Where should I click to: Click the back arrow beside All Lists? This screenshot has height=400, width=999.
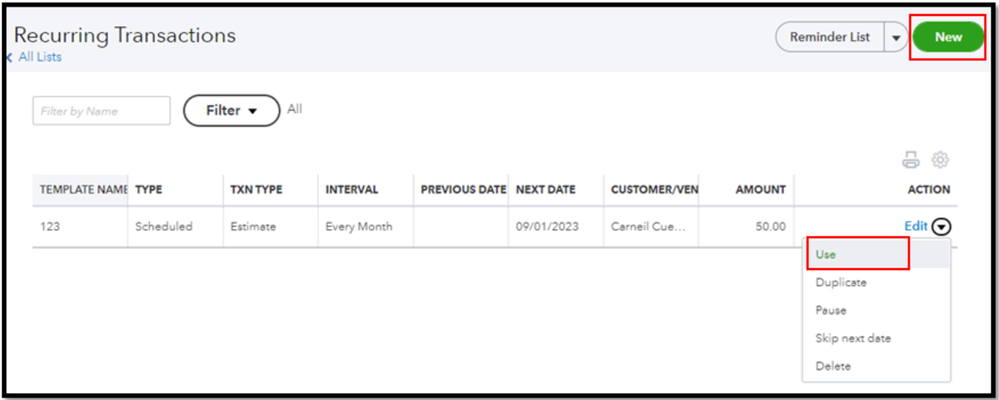click(x=9, y=58)
